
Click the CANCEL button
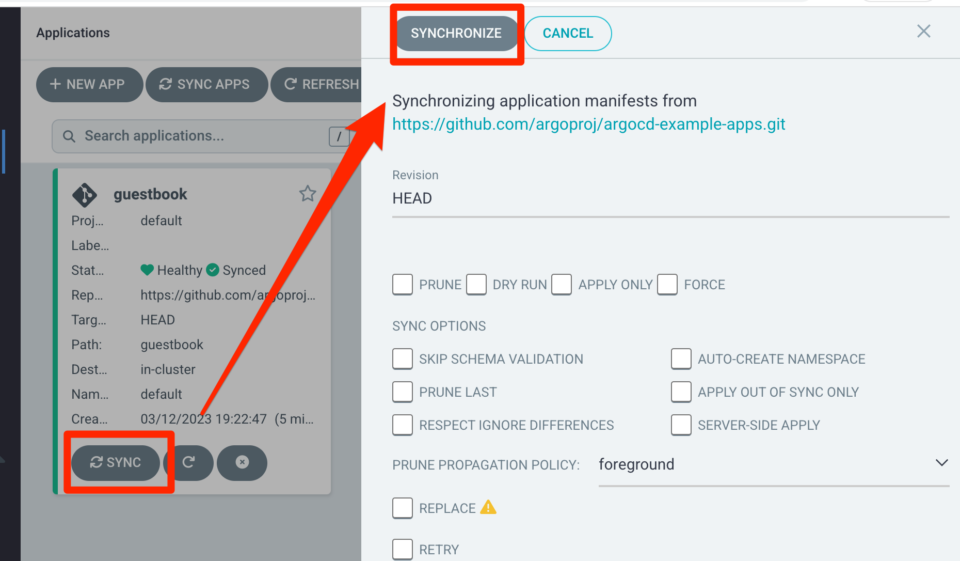[568, 33]
